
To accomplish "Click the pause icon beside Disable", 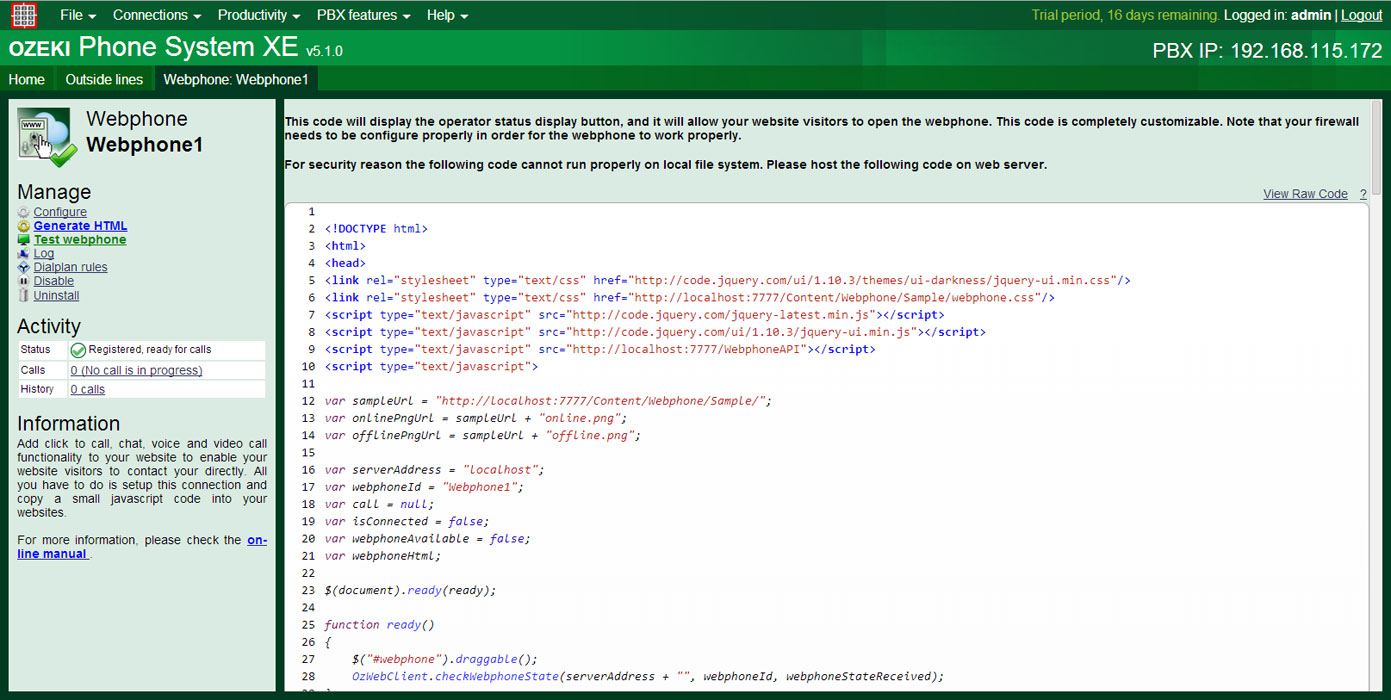I will tap(24, 281).
